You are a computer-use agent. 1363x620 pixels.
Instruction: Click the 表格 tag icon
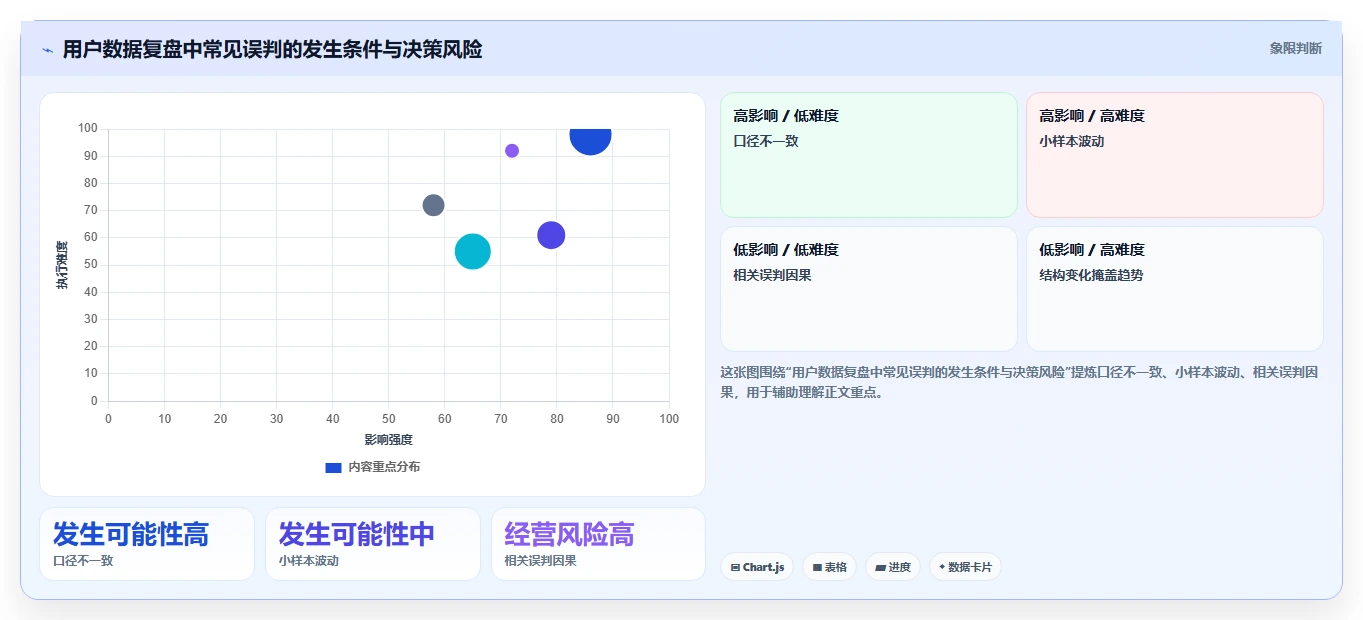[x=817, y=567]
